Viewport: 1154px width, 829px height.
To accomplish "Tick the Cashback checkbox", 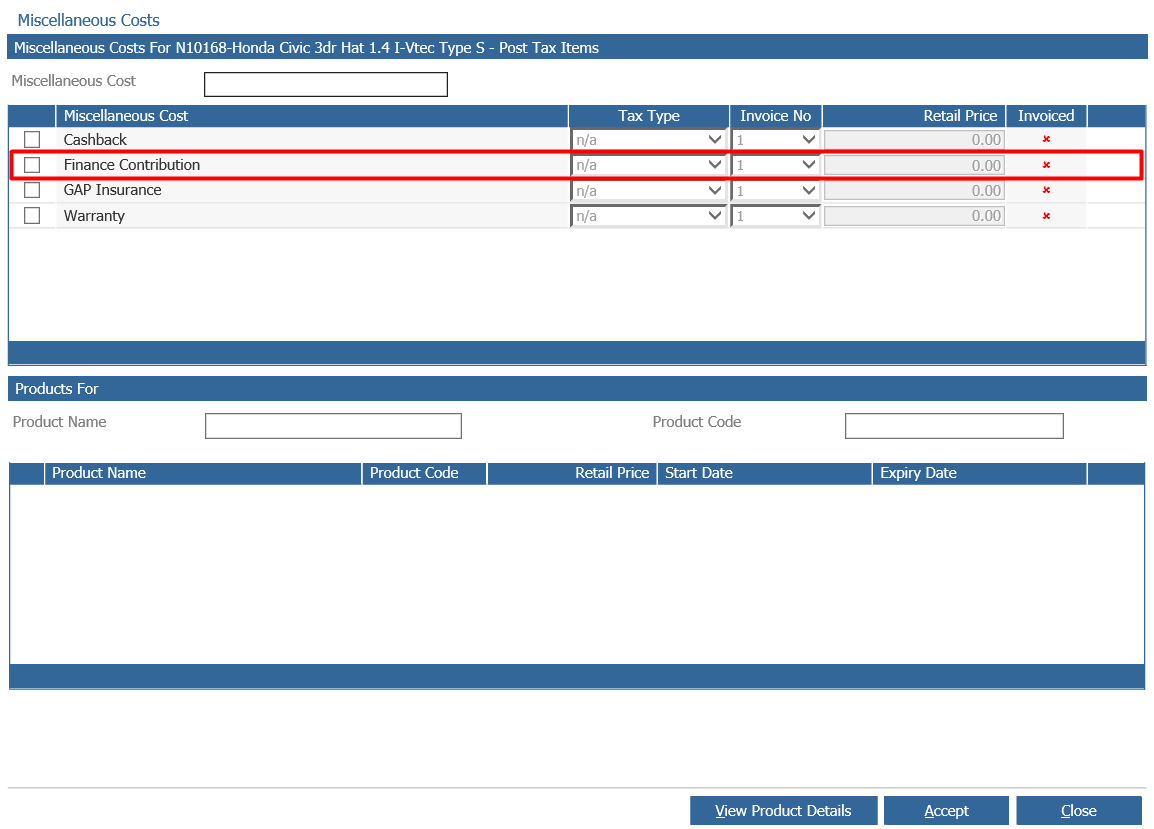I will click(x=32, y=139).
